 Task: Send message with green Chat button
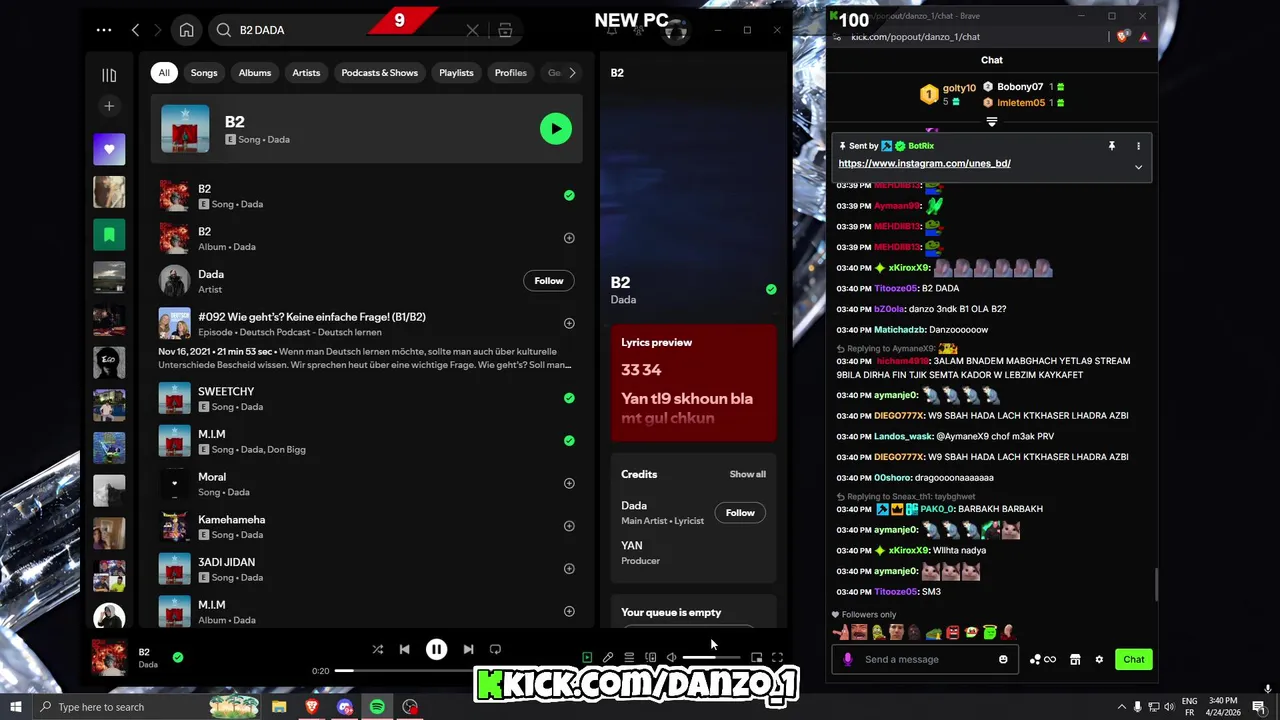tap(1134, 659)
